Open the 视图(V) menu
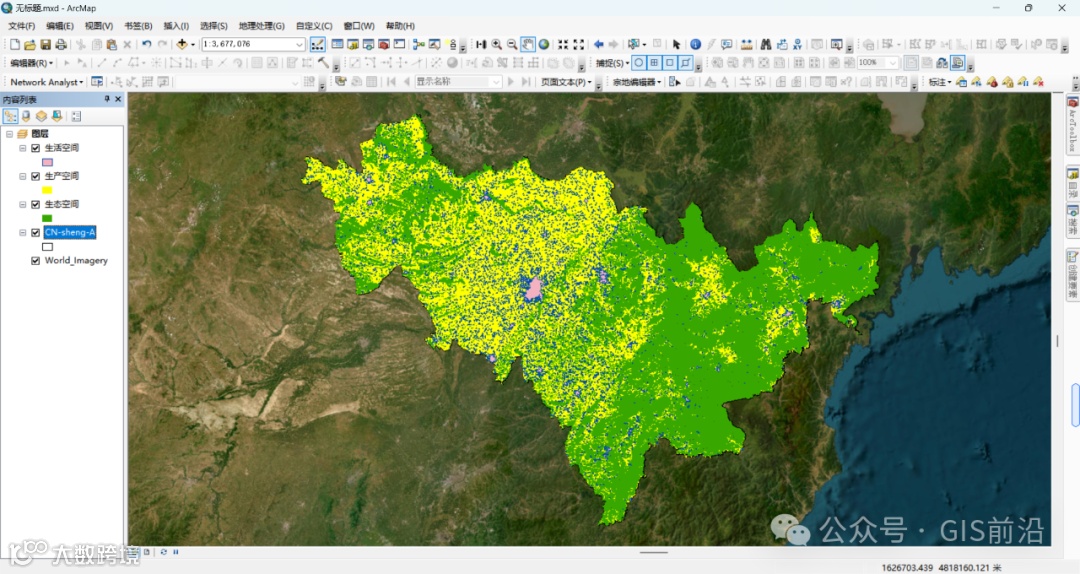 click(x=98, y=25)
